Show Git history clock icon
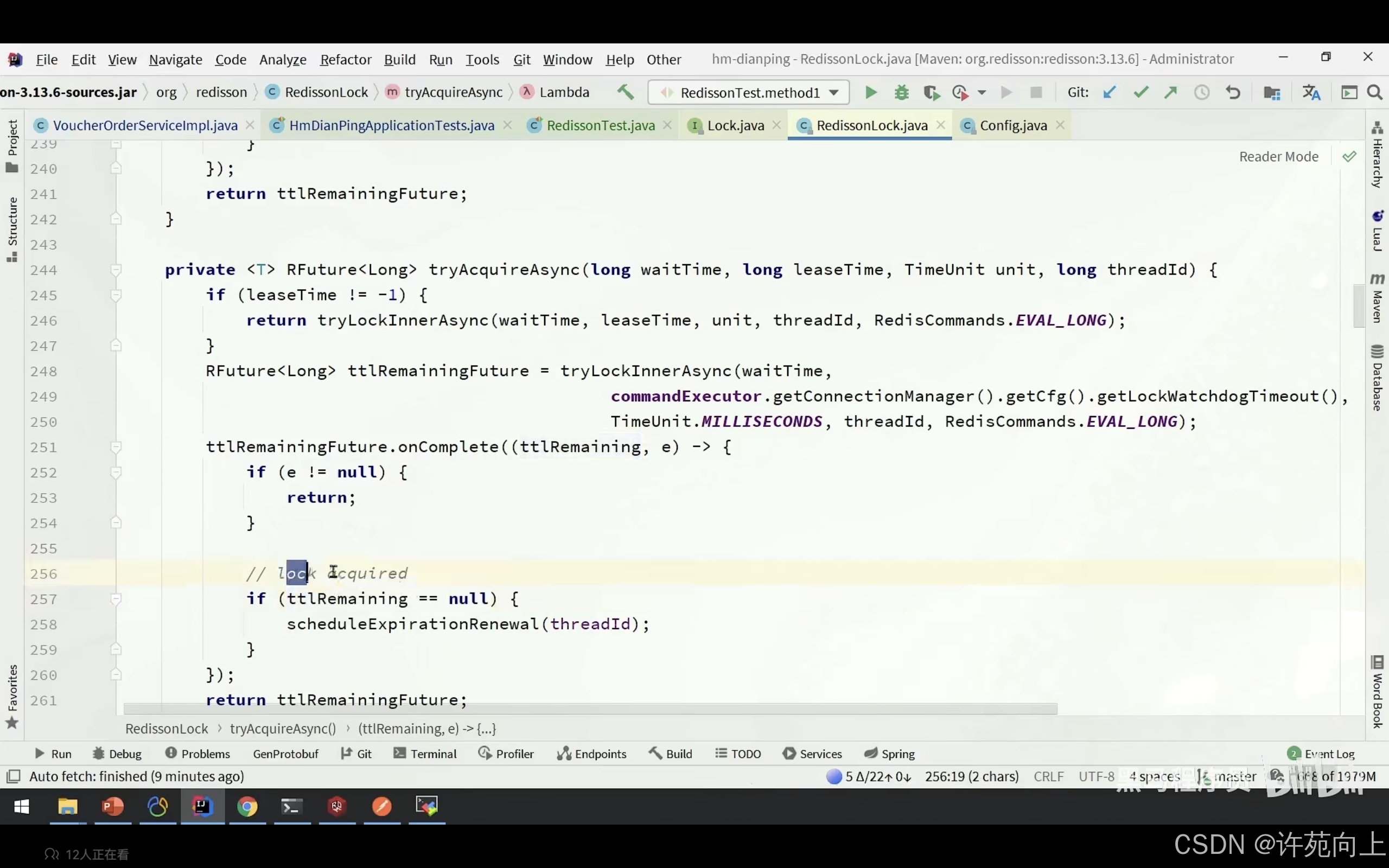The height and width of the screenshot is (868, 1389). click(1201, 92)
